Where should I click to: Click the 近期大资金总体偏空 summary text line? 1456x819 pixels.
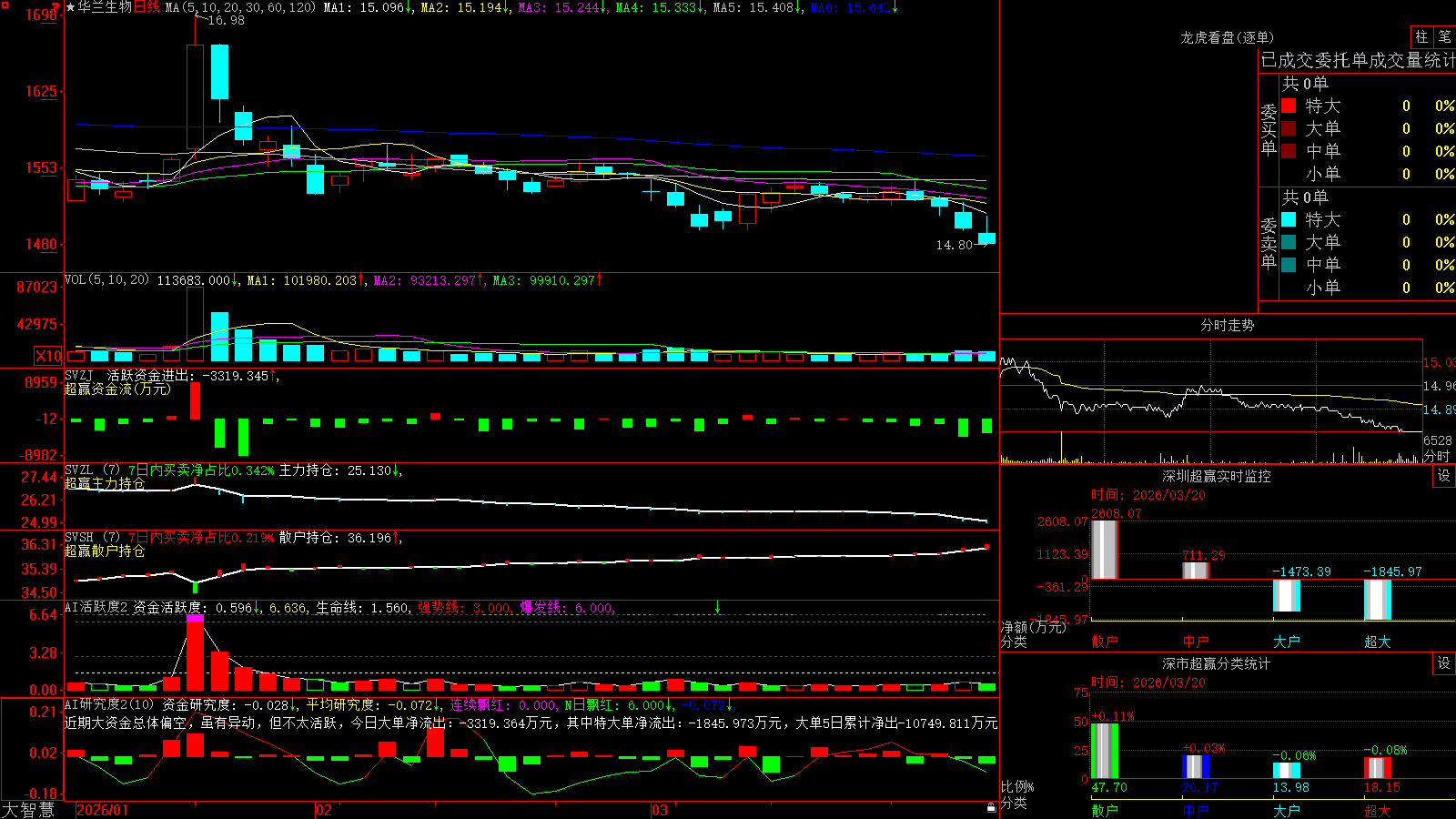pyautogui.click(x=531, y=723)
